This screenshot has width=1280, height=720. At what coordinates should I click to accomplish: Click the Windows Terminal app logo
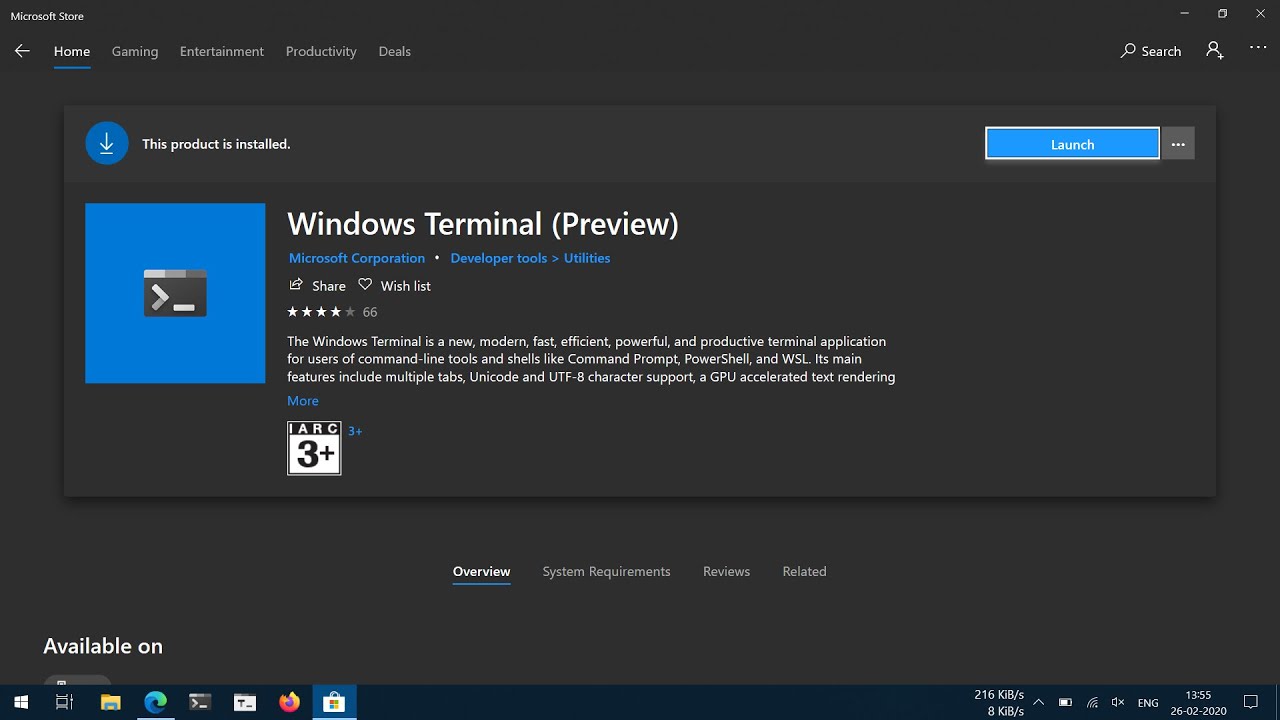point(175,293)
